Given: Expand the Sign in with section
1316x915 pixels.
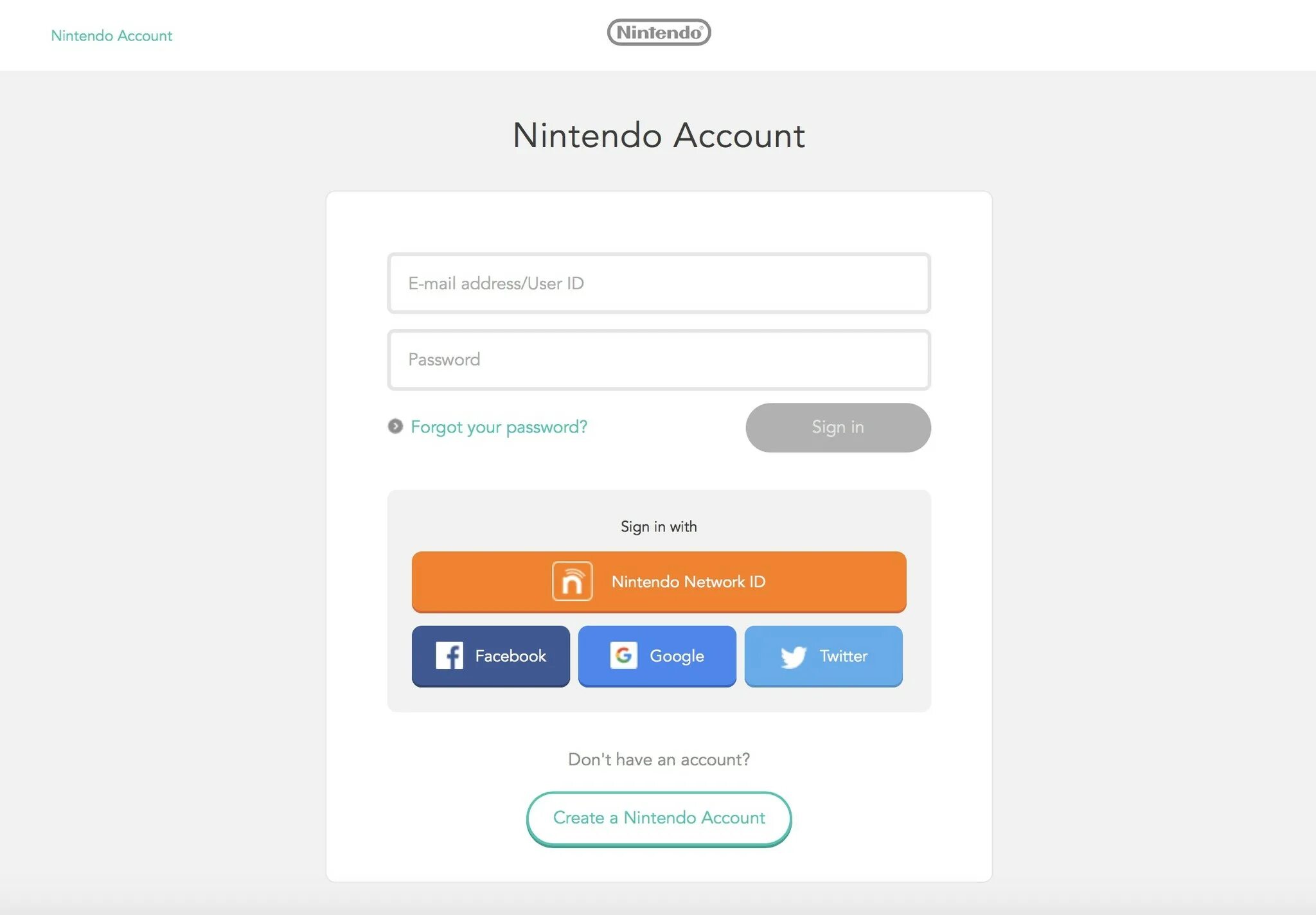Looking at the screenshot, I should [x=658, y=525].
